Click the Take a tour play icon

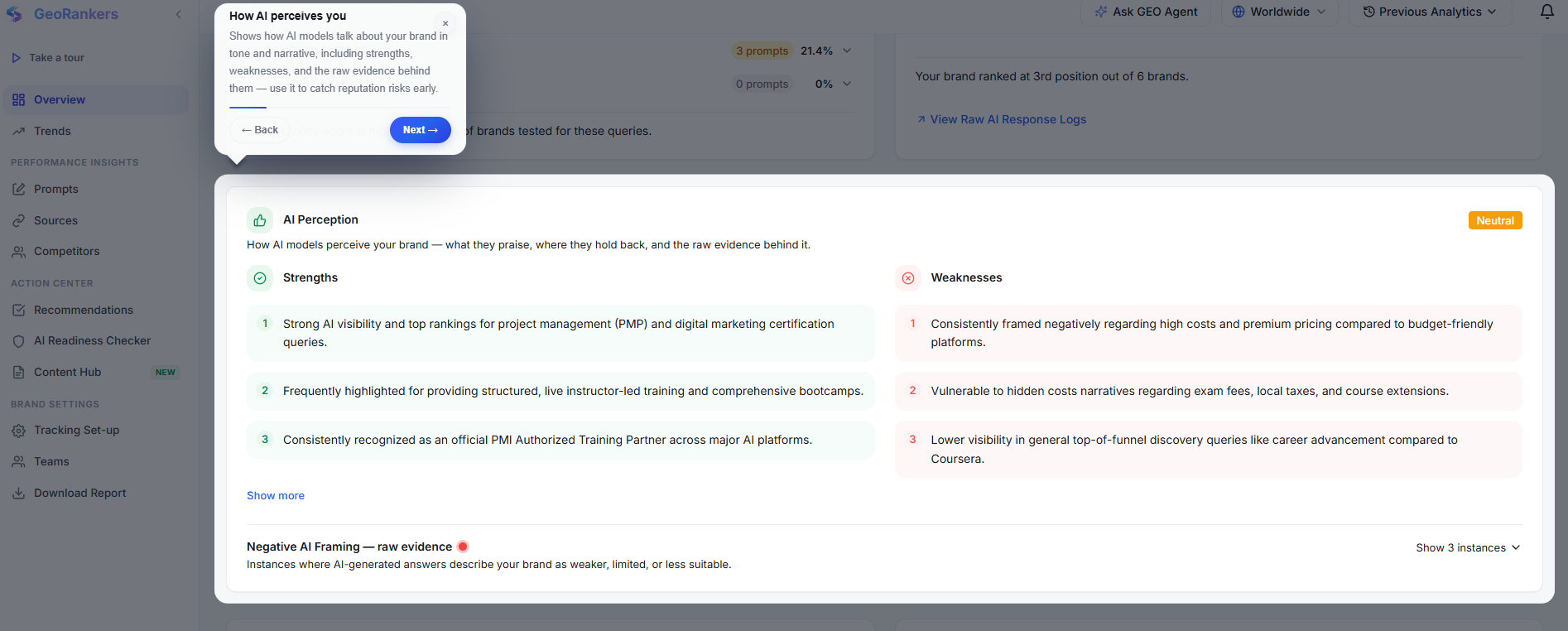[x=16, y=58]
